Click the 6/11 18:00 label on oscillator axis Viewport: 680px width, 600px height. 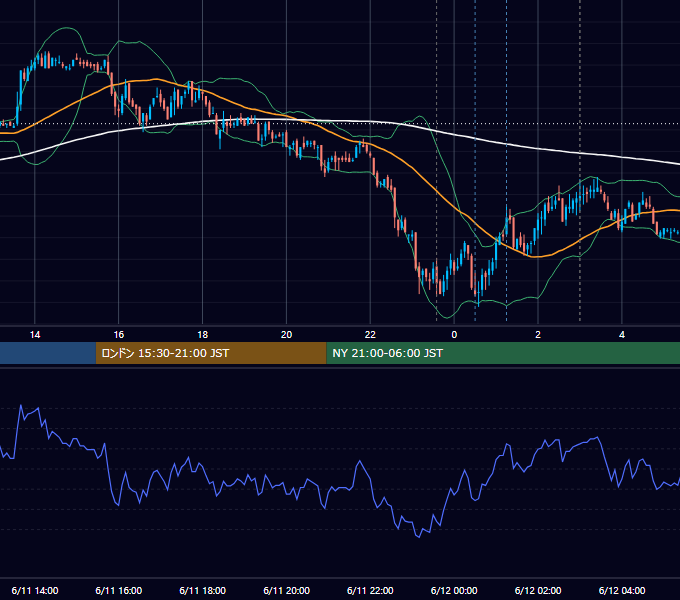(x=203, y=590)
